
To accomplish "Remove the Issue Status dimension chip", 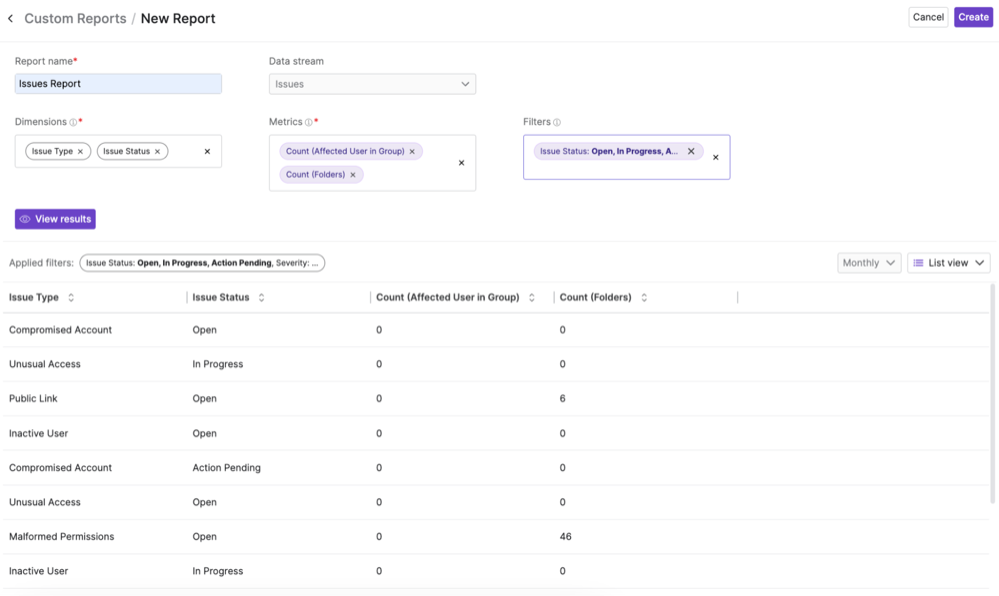I will pos(157,152).
